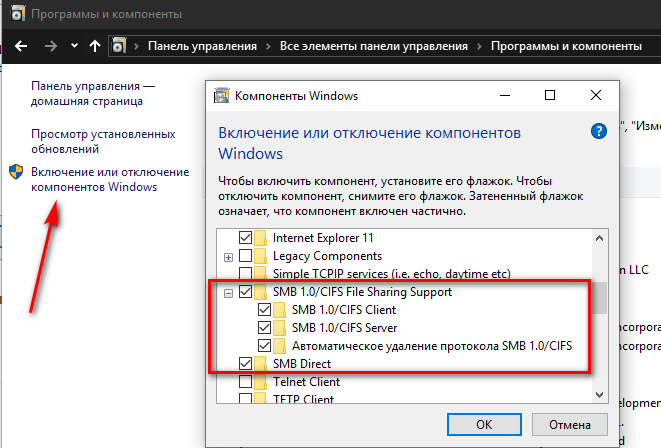
Task: Select Все элементы панели управления breadcrumb
Action: (374, 46)
